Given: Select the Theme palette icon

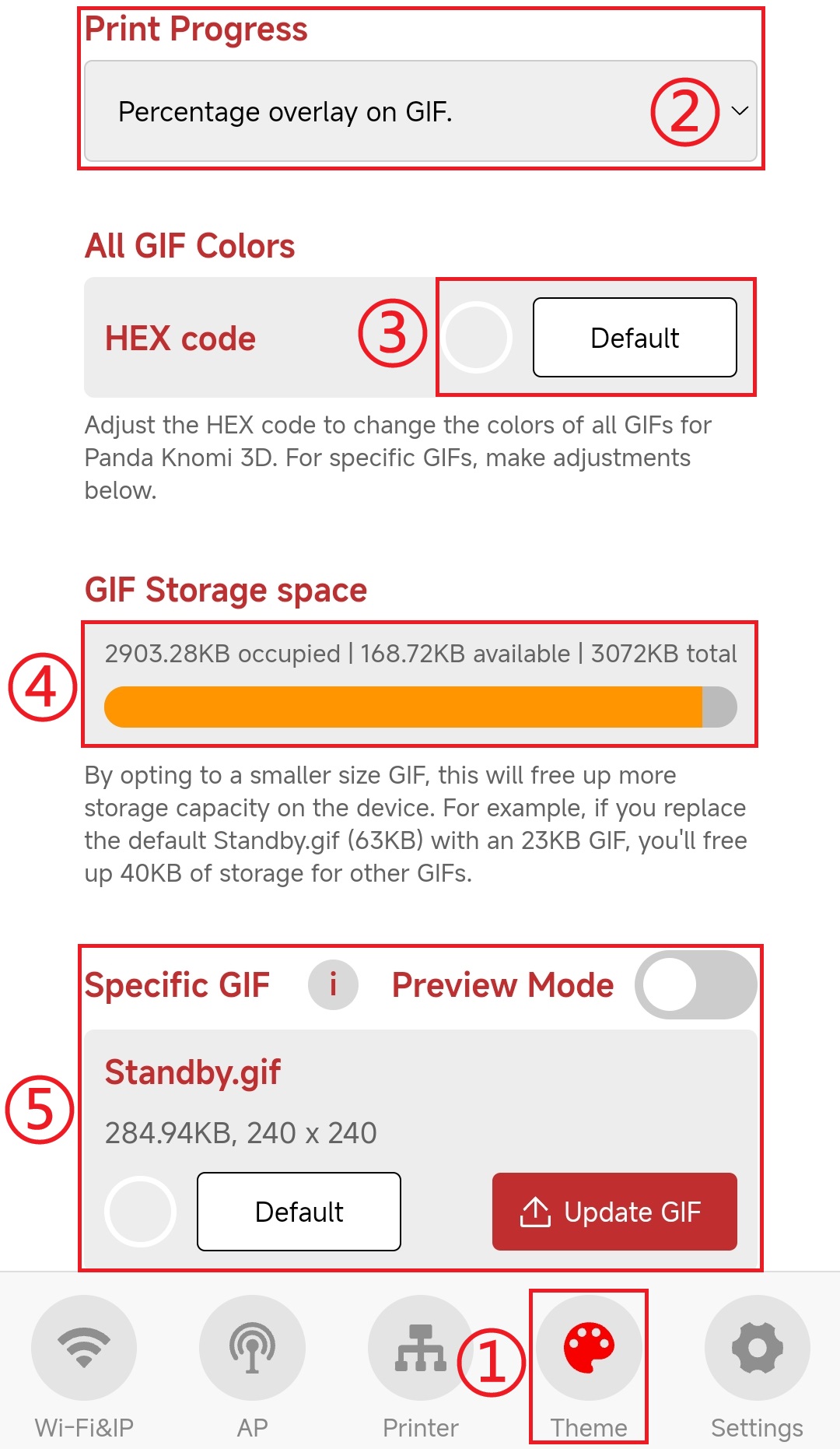Looking at the screenshot, I should [x=589, y=1347].
